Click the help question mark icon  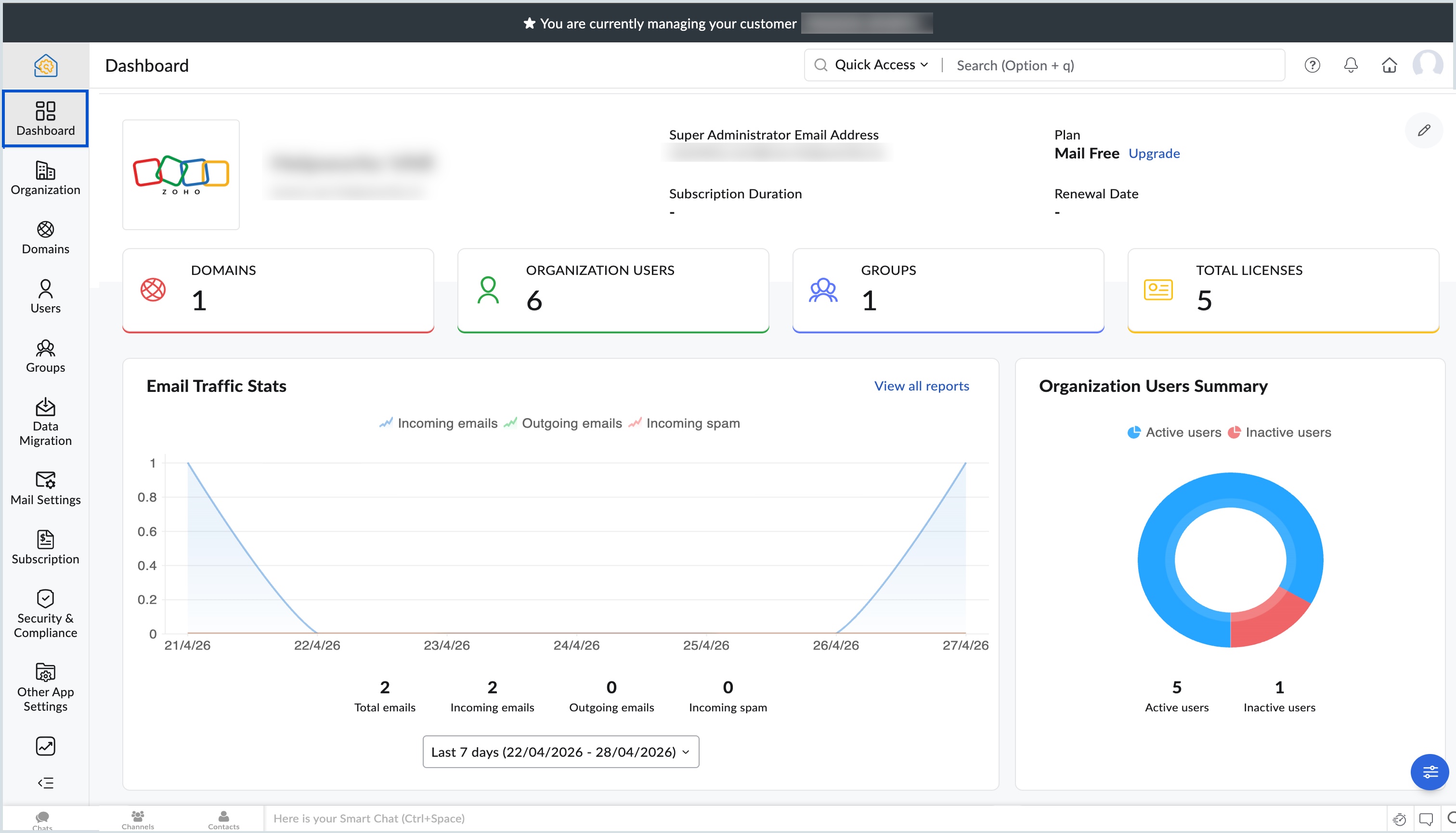coord(1312,65)
